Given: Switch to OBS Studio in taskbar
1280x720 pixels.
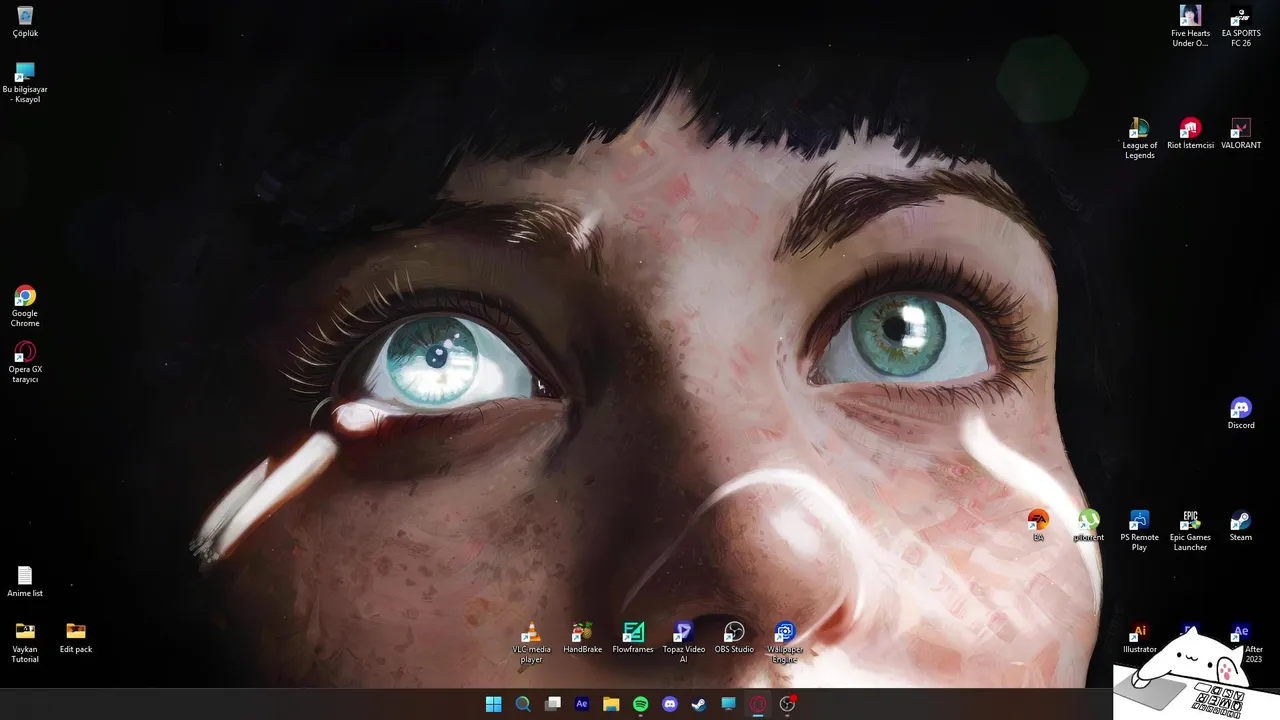Looking at the screenshot, I should 788,704.
